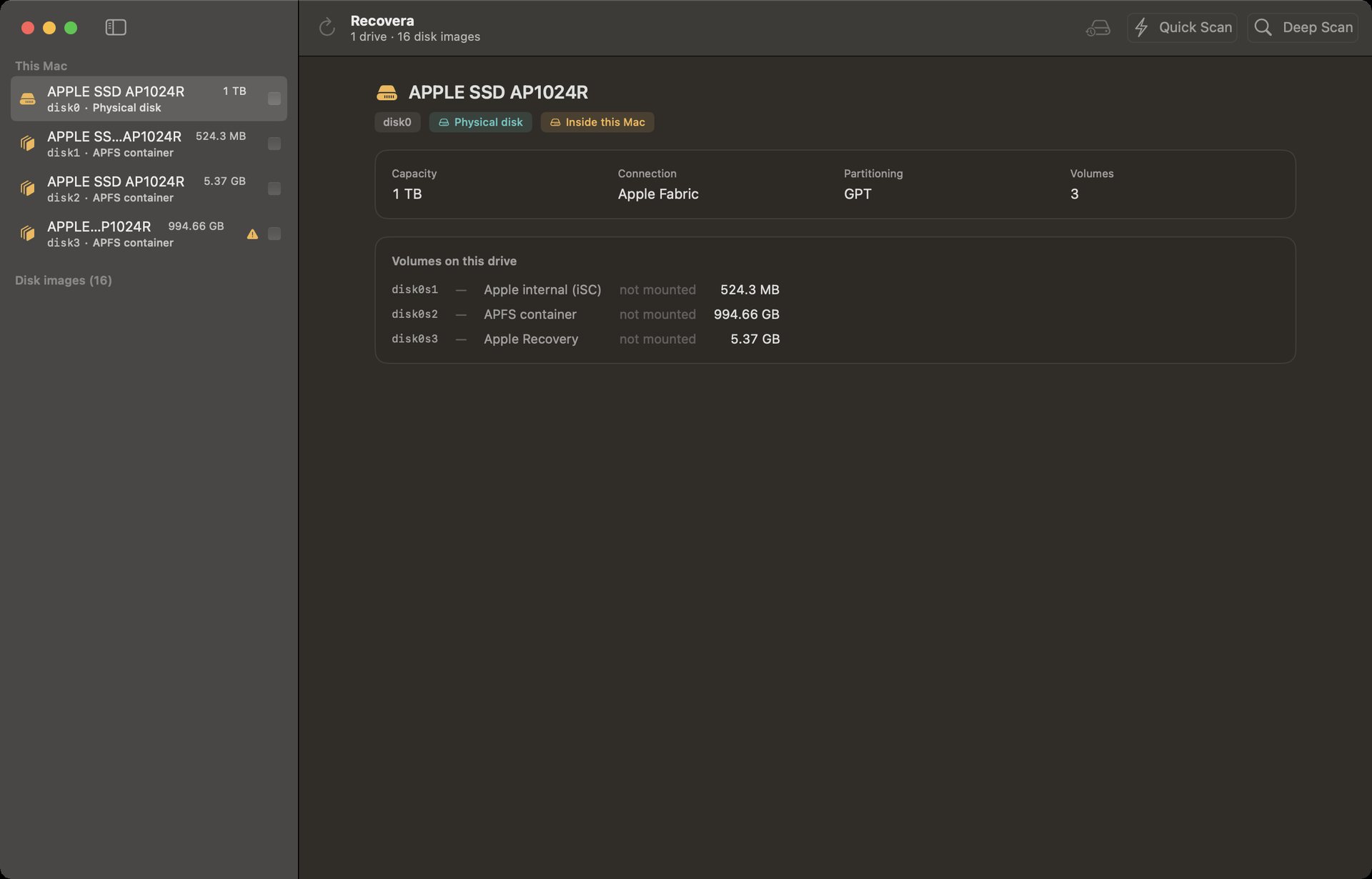The image size is (1372, 879).
Task: Select the disk0s2 APFS container row
Action: (585, 314)
